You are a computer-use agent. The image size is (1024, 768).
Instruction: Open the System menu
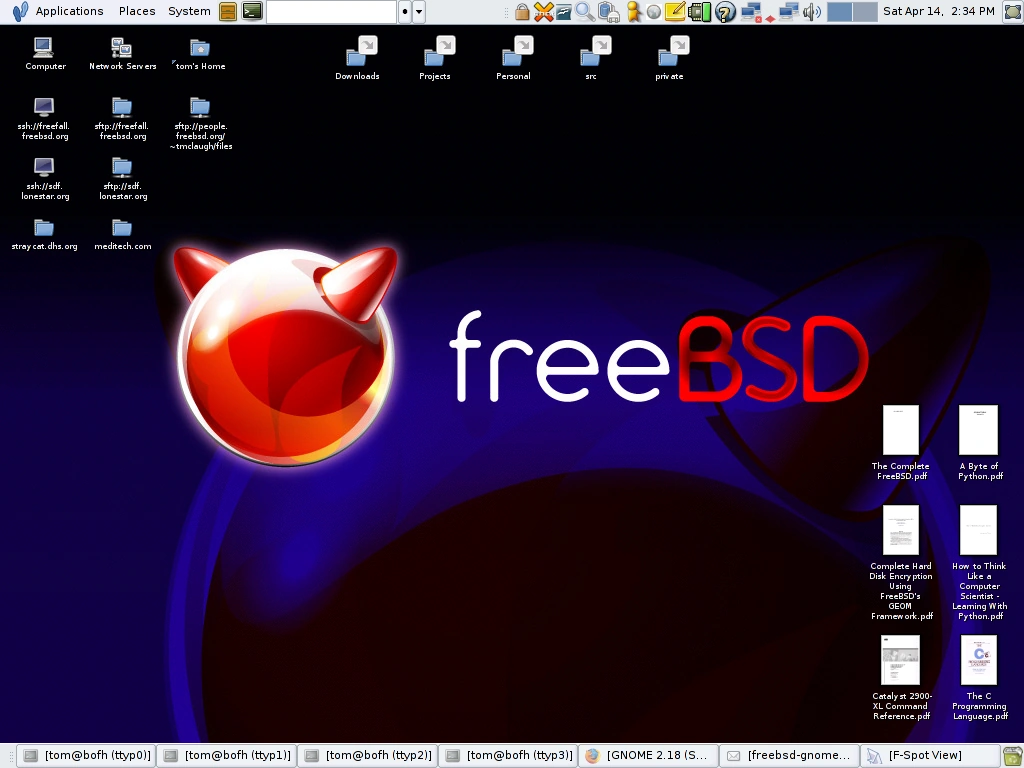[189, 11]
